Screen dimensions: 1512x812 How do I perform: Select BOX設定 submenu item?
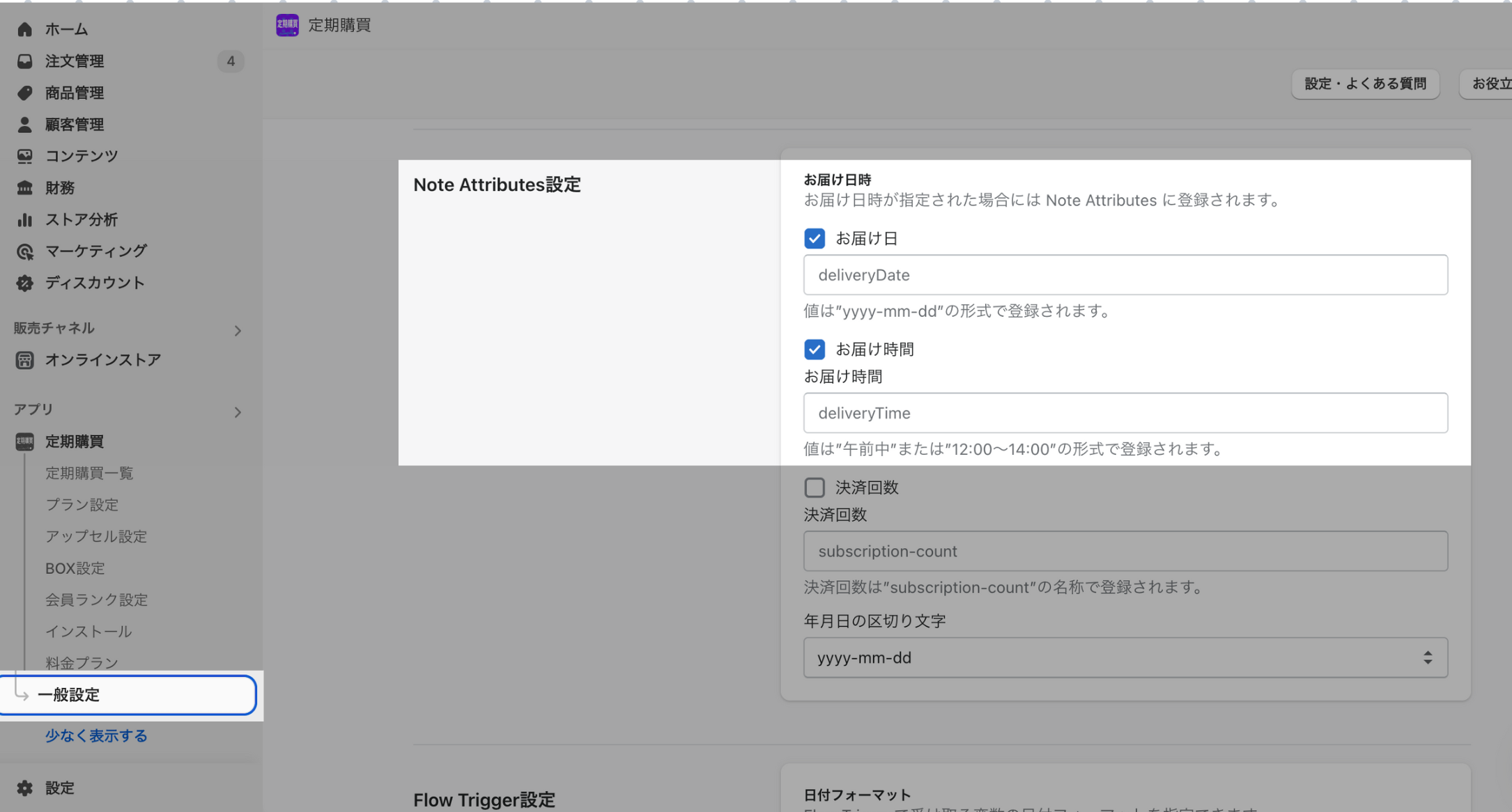(75, 568)
